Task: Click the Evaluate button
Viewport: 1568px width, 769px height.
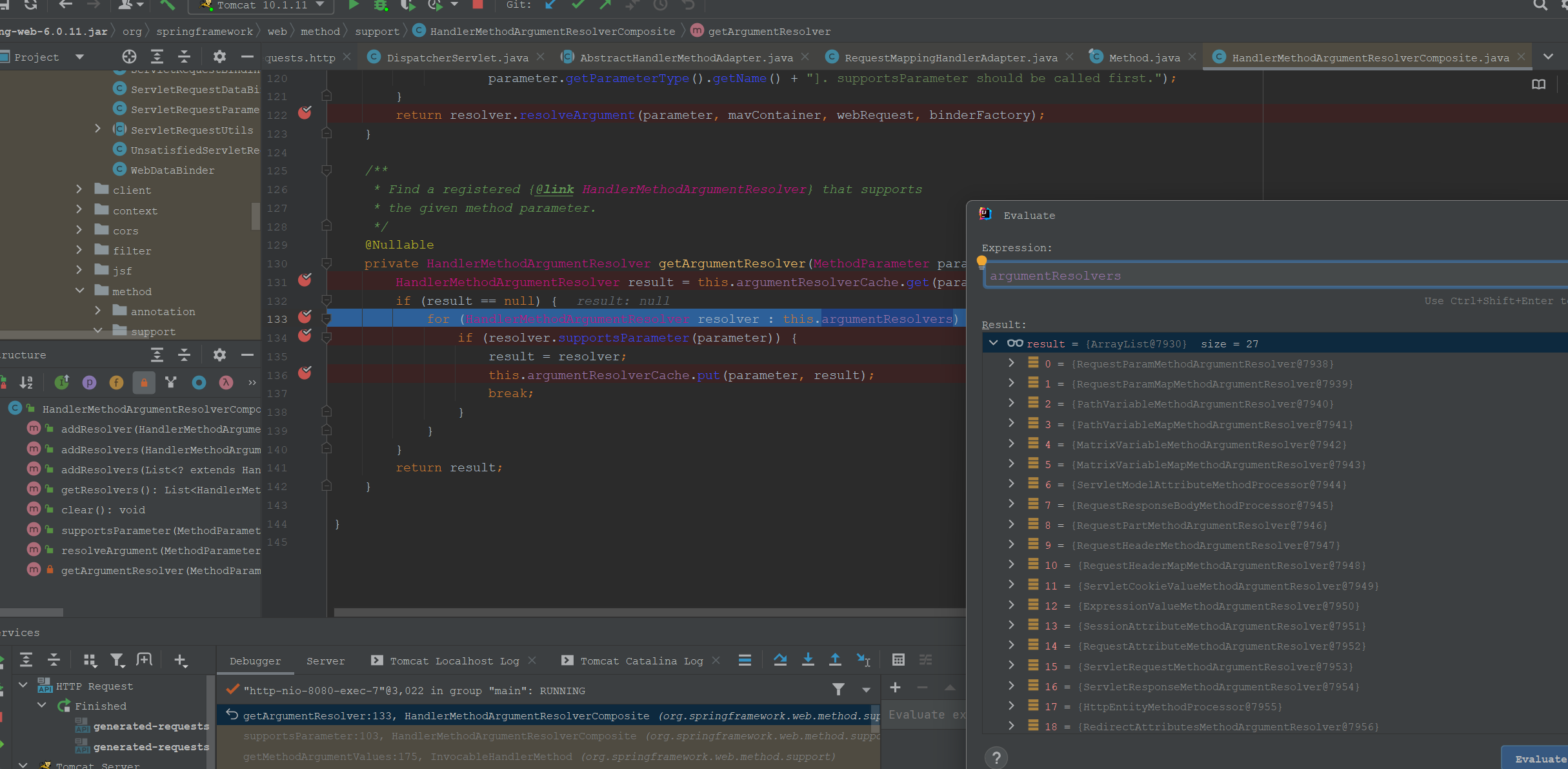Action: pyautogui.click(x=1540, y=759)
